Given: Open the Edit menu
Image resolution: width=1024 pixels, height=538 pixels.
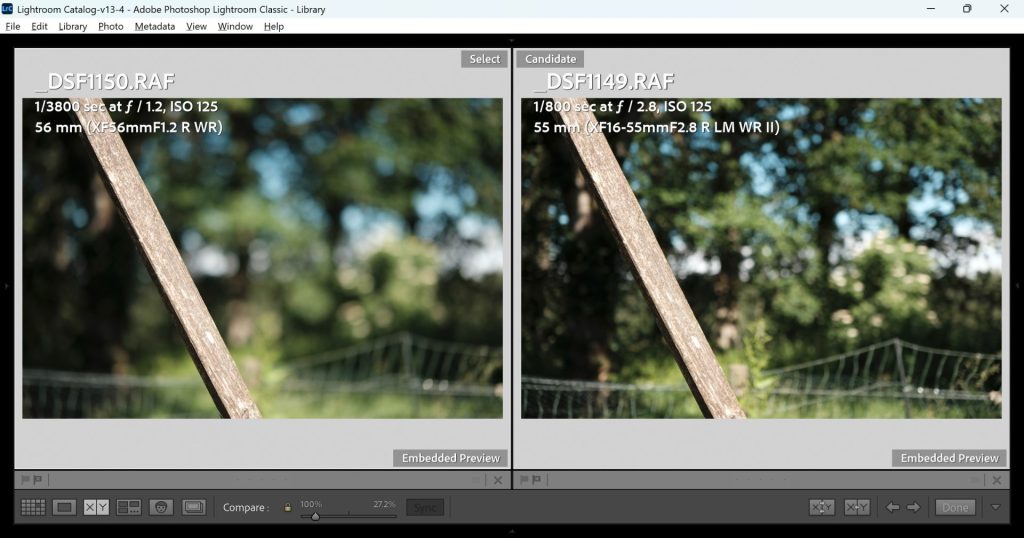Looking at the screenshot, I should [39, 26].
